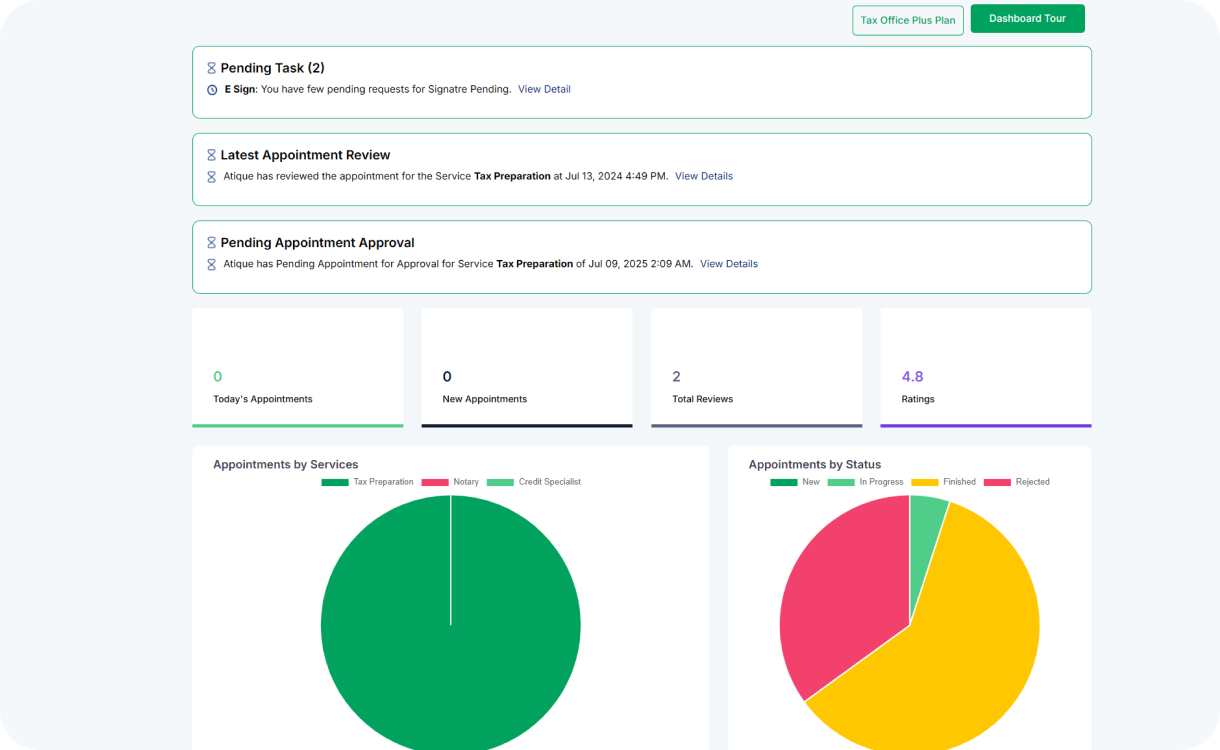Toggle Notary legend item in services chart
1220x750 pixels.
[451, 482]
